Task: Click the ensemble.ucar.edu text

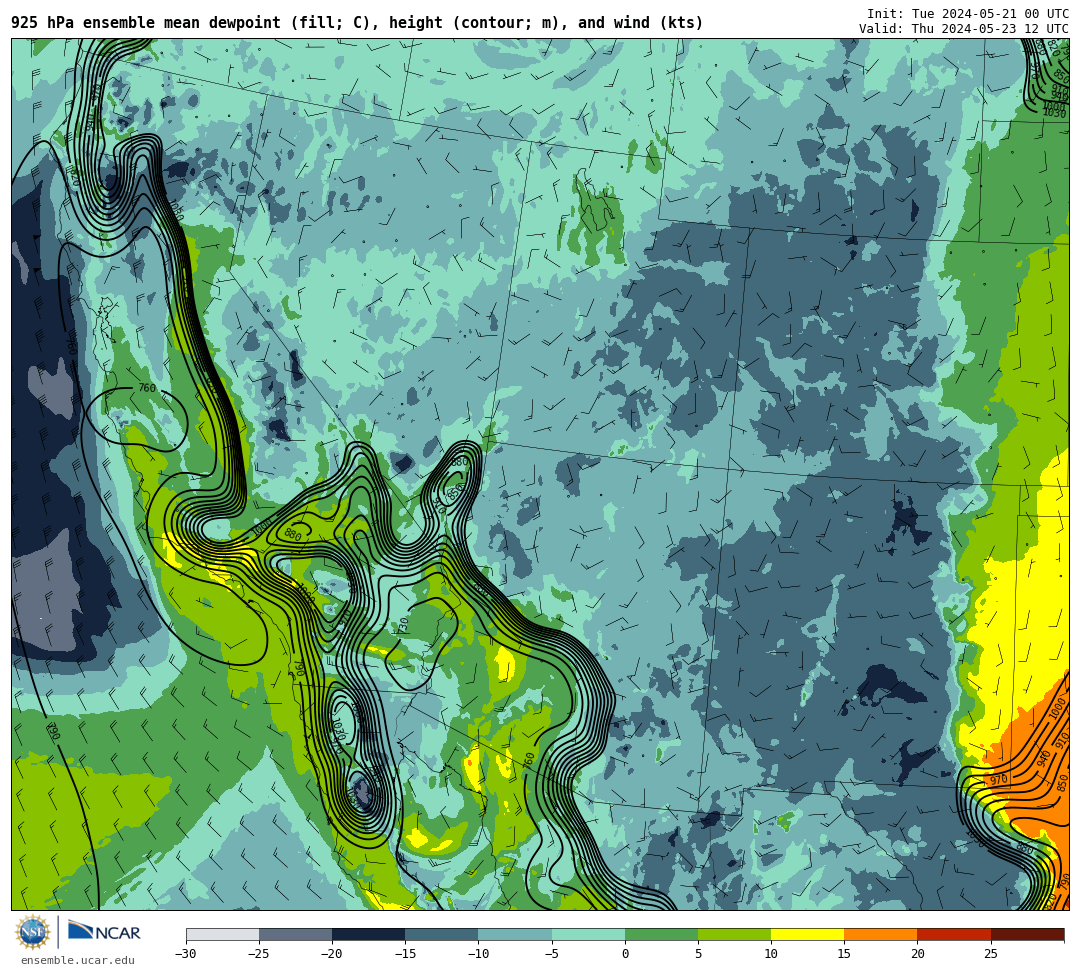Action: (77, 960)
